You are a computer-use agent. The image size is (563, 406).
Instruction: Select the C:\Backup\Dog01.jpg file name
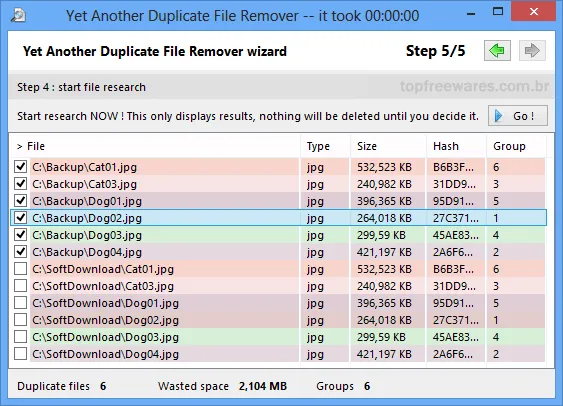tap(87, 201)
